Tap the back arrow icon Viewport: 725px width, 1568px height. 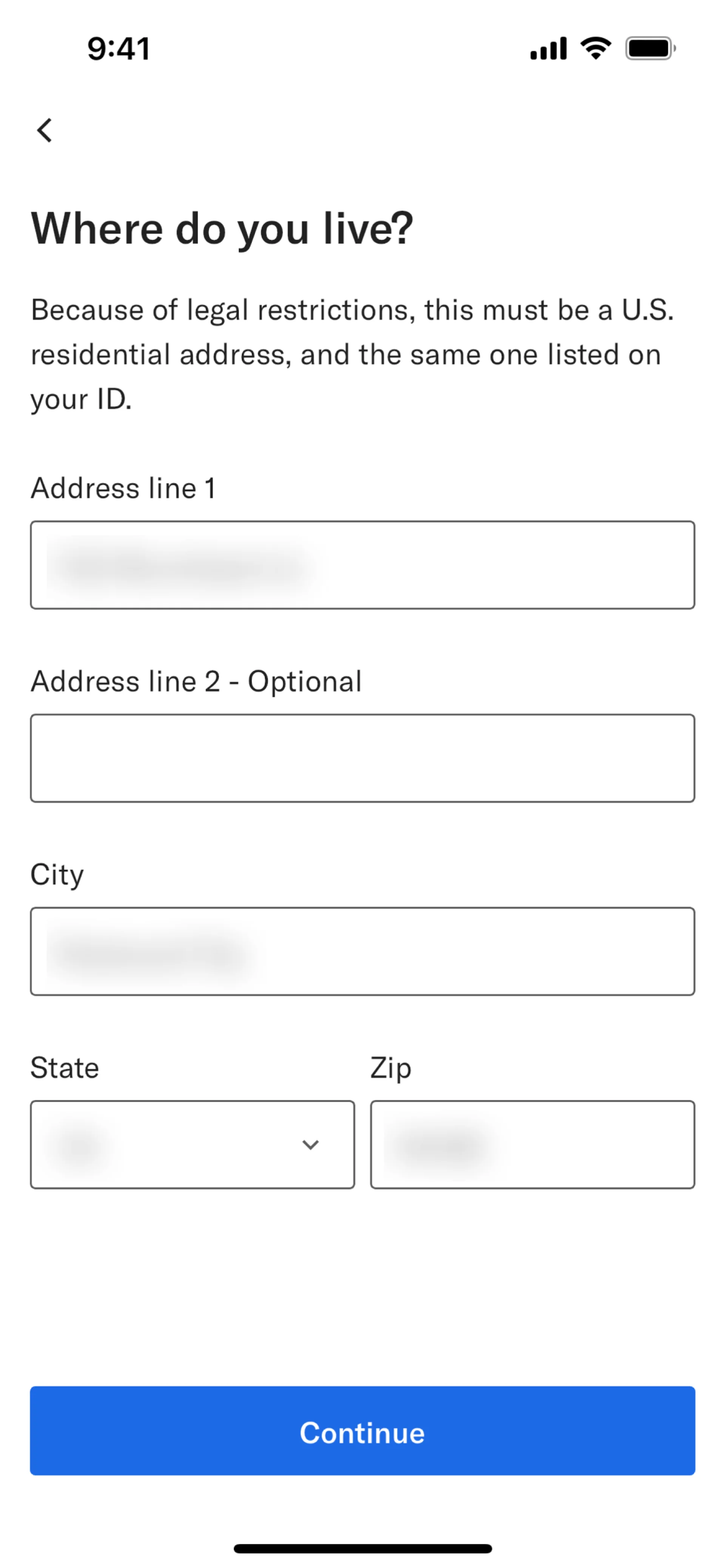(x=45, y=130)
